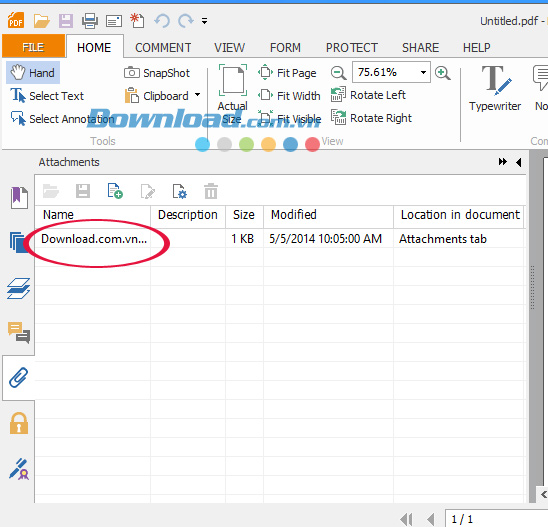Select the Typewriter tool
This screenshot has width=548, height=527.
pos(495,89)
